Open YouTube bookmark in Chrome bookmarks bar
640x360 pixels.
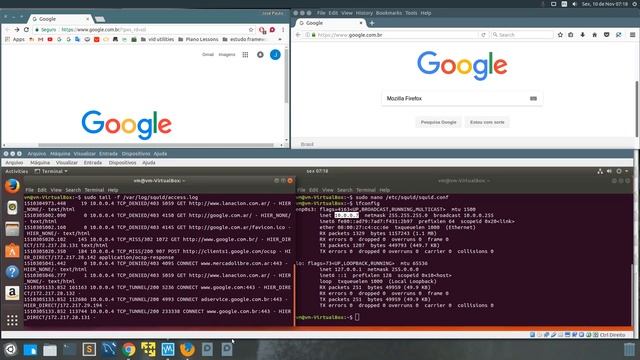click(x=50, y=40)
